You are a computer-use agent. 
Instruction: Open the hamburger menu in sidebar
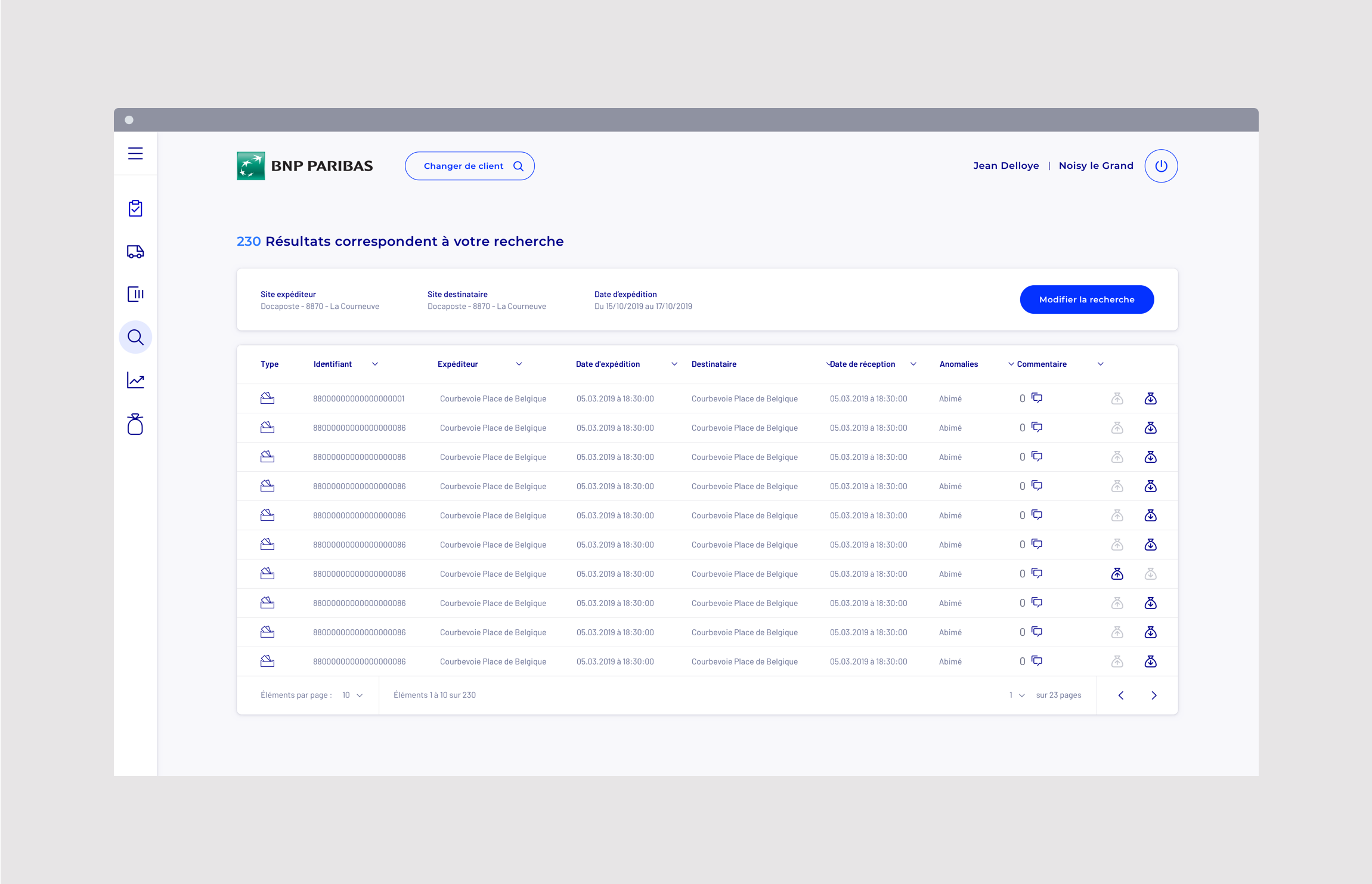point(135,153)
